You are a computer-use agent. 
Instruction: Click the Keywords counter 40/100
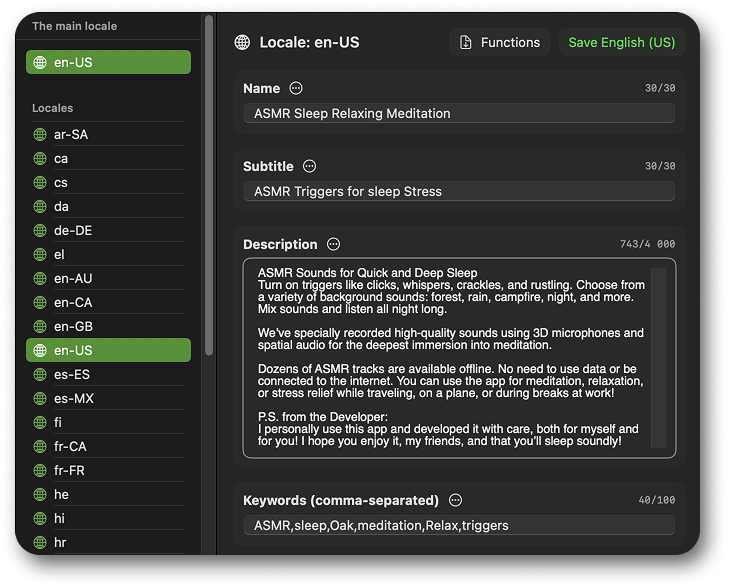click(x=656, y=500)
